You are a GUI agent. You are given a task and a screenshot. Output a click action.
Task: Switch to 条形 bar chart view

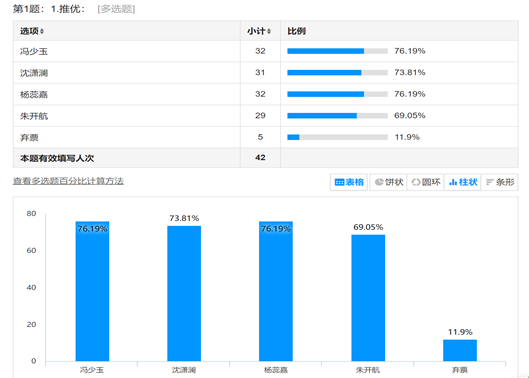(x=500, y=182)
